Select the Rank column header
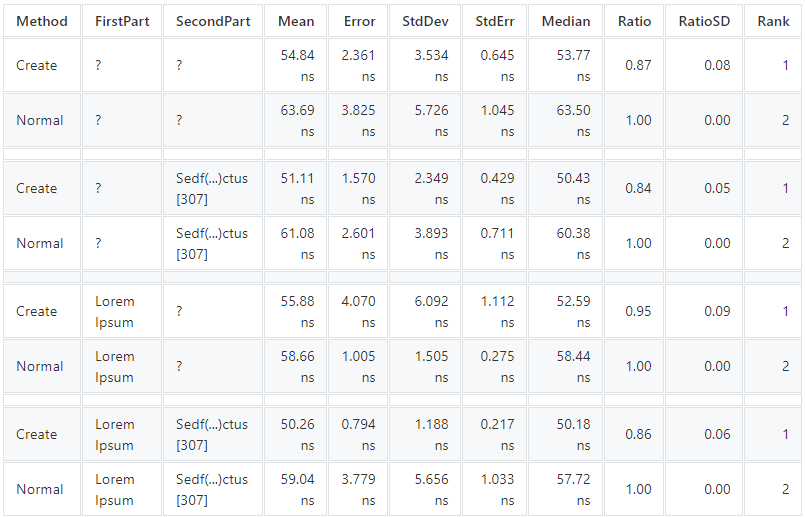The image size is (805, 517). (x=773, y=21)
